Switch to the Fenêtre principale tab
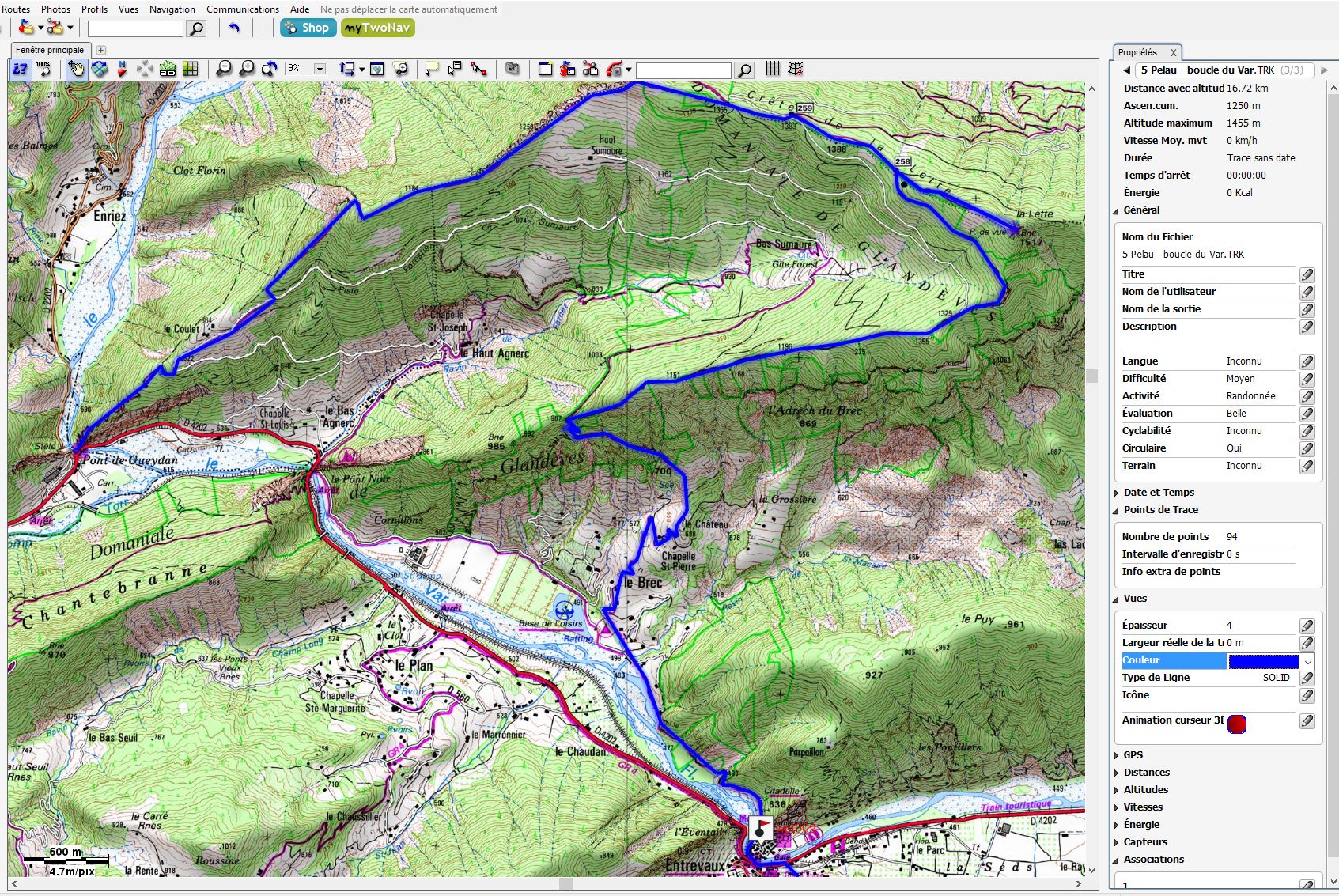 (x=49, y=50)
